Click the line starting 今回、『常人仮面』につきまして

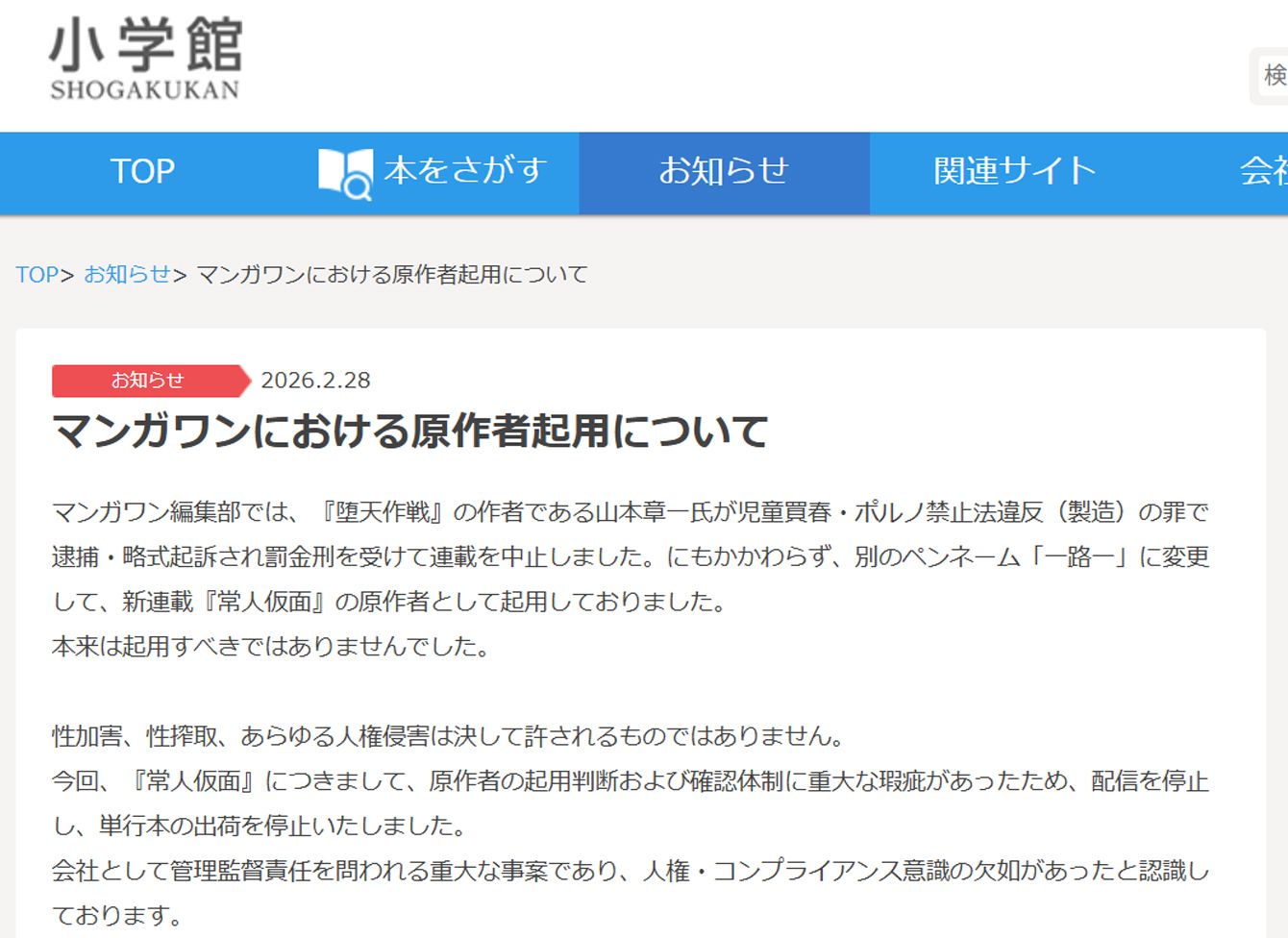631,781
